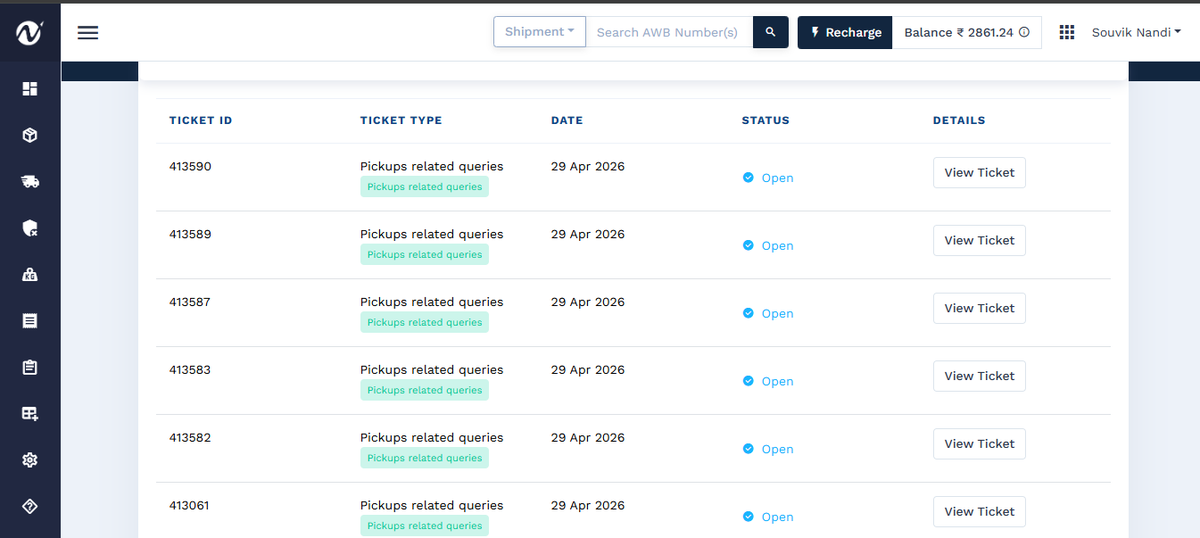Click green query tag on ticket 413589
Viewport: 1200px width, 538px height.
(425, 255)
